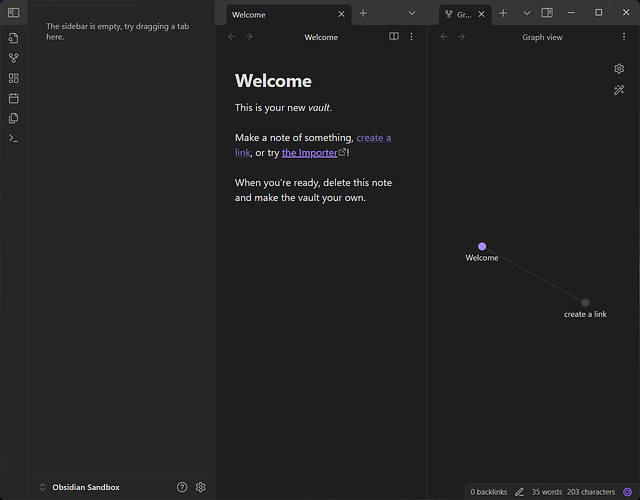Open the command palette icon
The height and width of the screenshot is (500, 640).
tap(13, 138)
